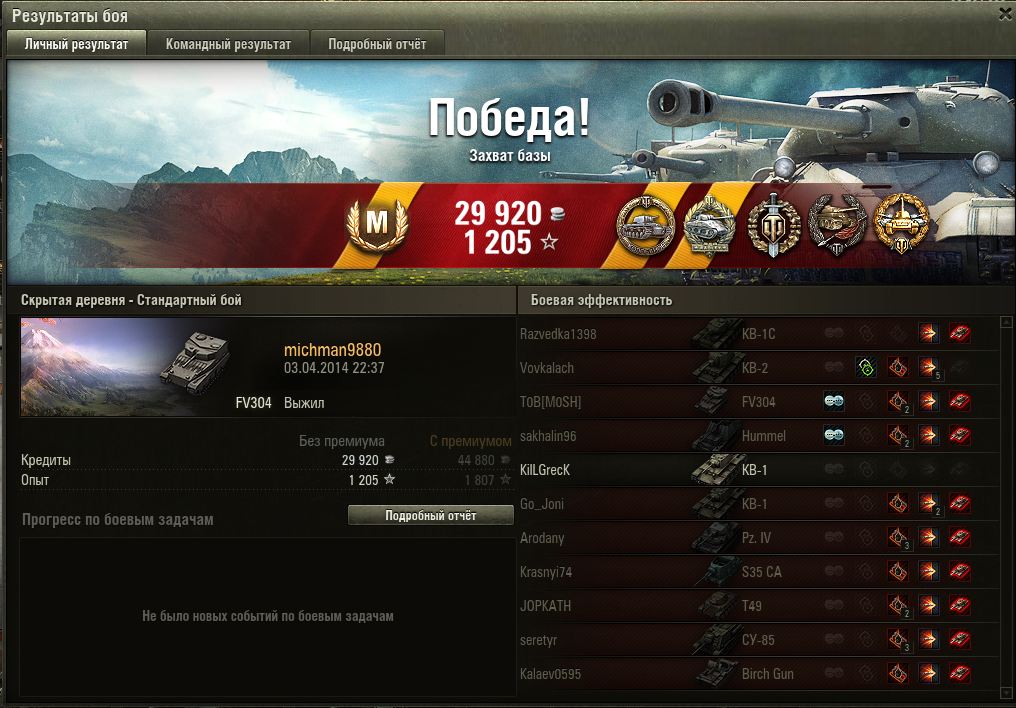
Task: Click player name michman9880
Action: click(332, 350)
